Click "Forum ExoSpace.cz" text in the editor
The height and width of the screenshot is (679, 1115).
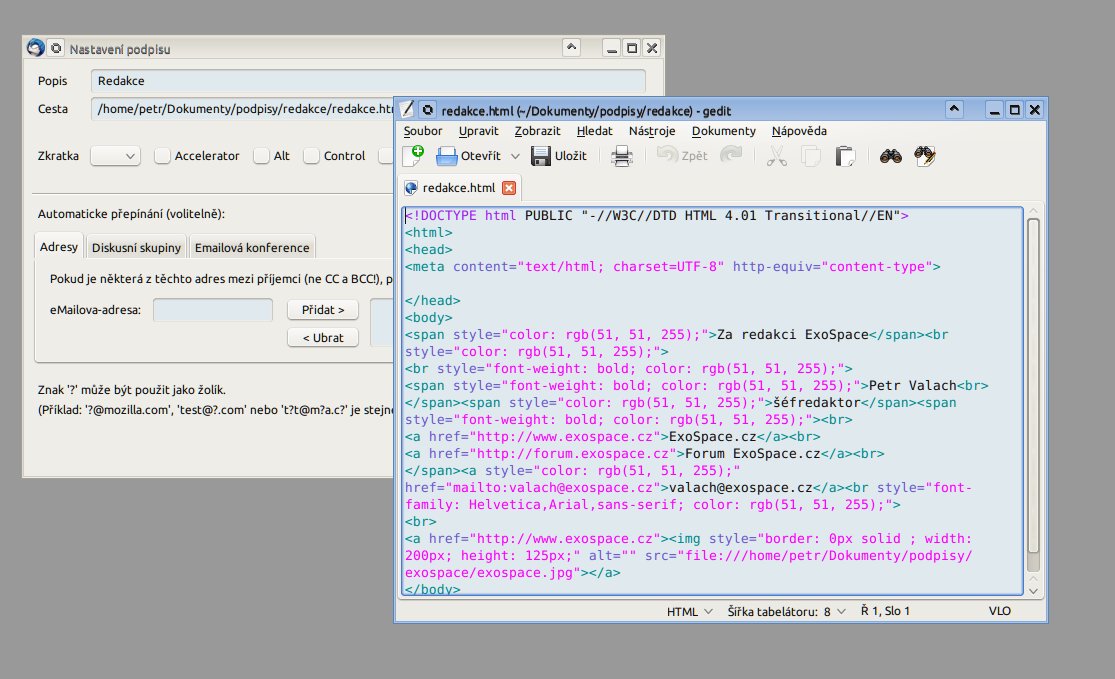pos(752,454)
